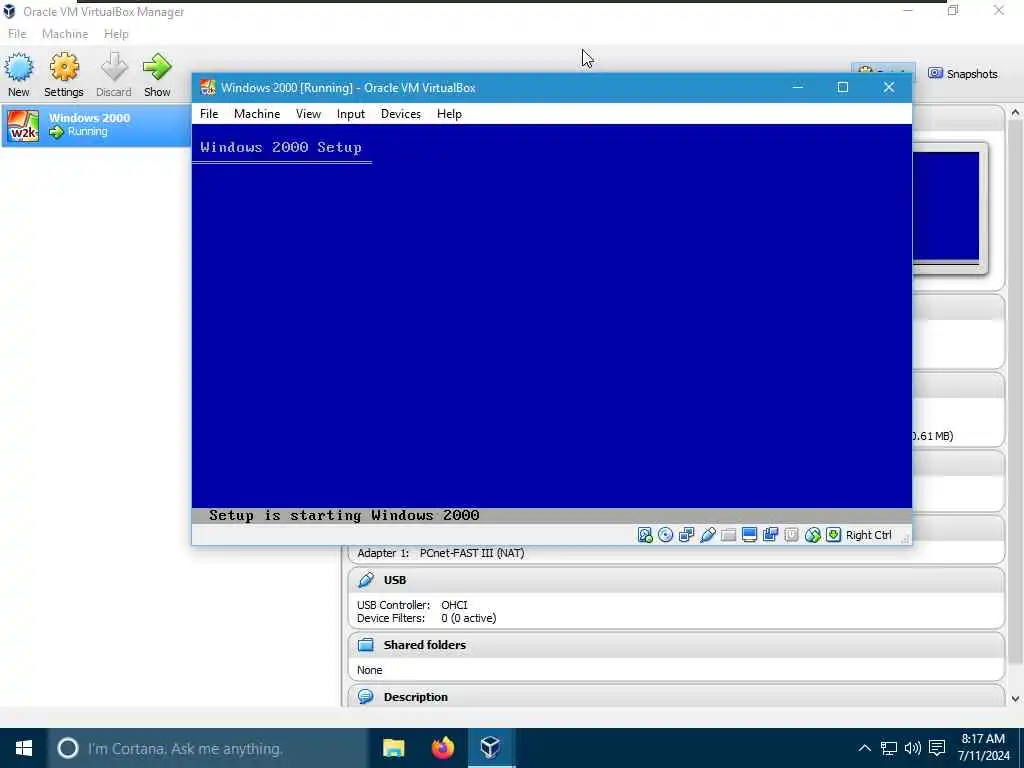
Task: Click the details pane scroll down arrow
Action: click(x=1015, y=699)
